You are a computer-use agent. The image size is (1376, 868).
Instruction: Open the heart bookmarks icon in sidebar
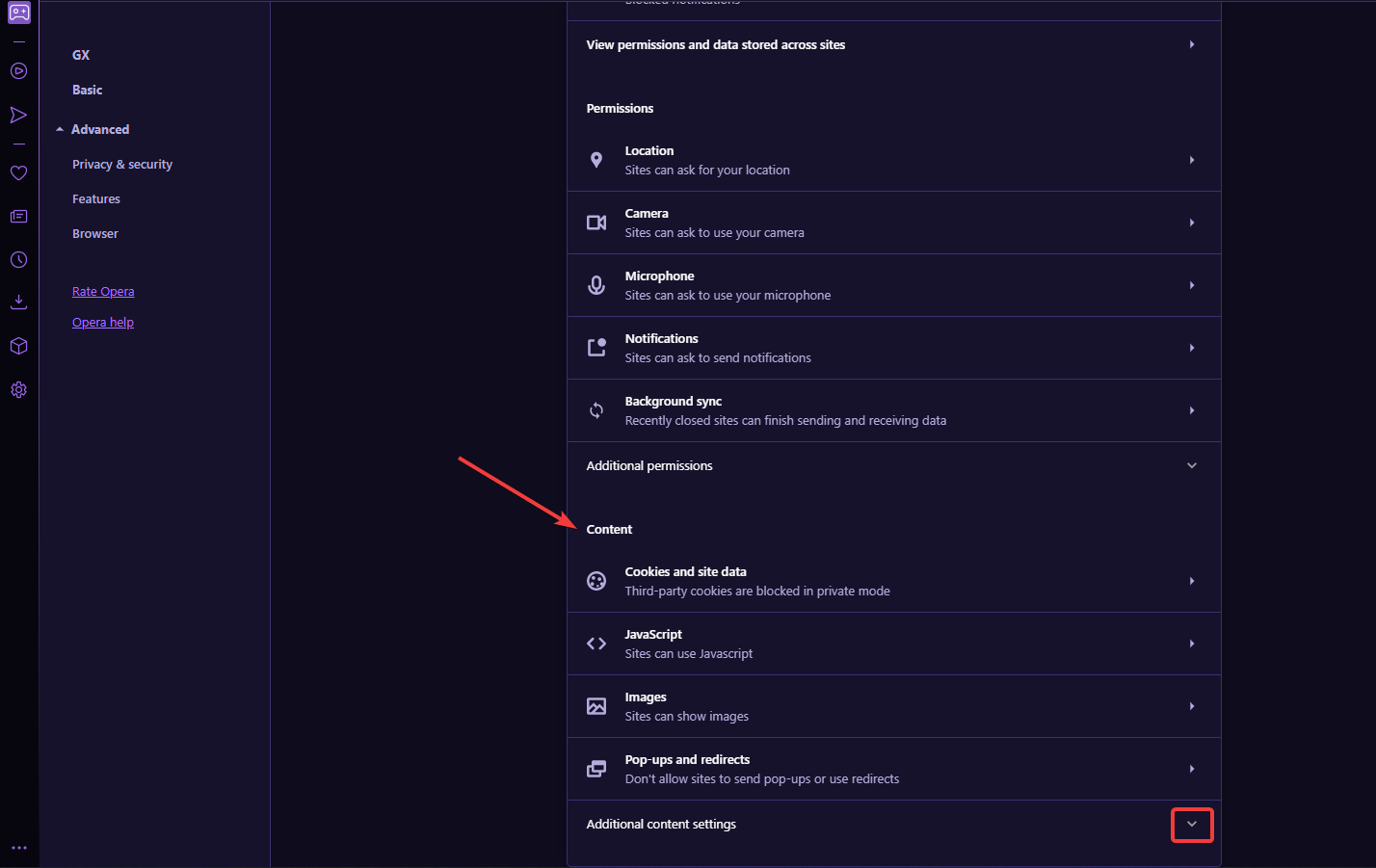click(18, 173)
